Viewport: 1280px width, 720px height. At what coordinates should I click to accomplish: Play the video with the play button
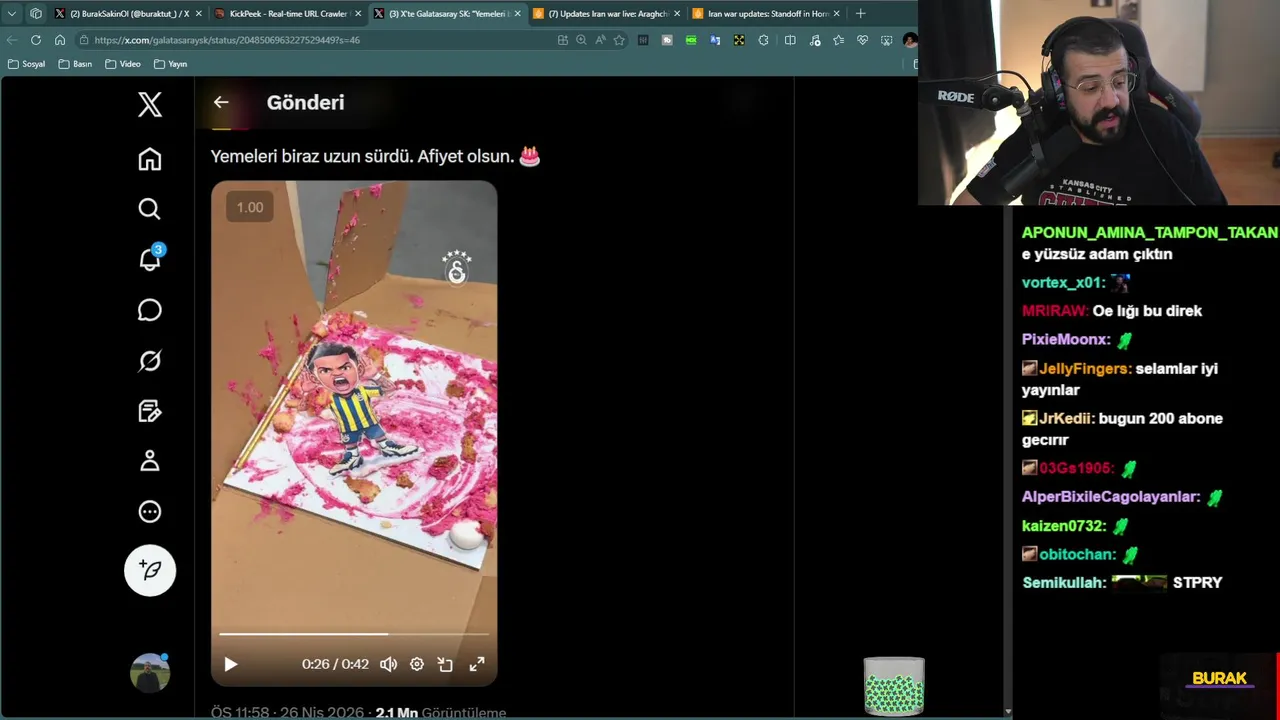[231, 664]
